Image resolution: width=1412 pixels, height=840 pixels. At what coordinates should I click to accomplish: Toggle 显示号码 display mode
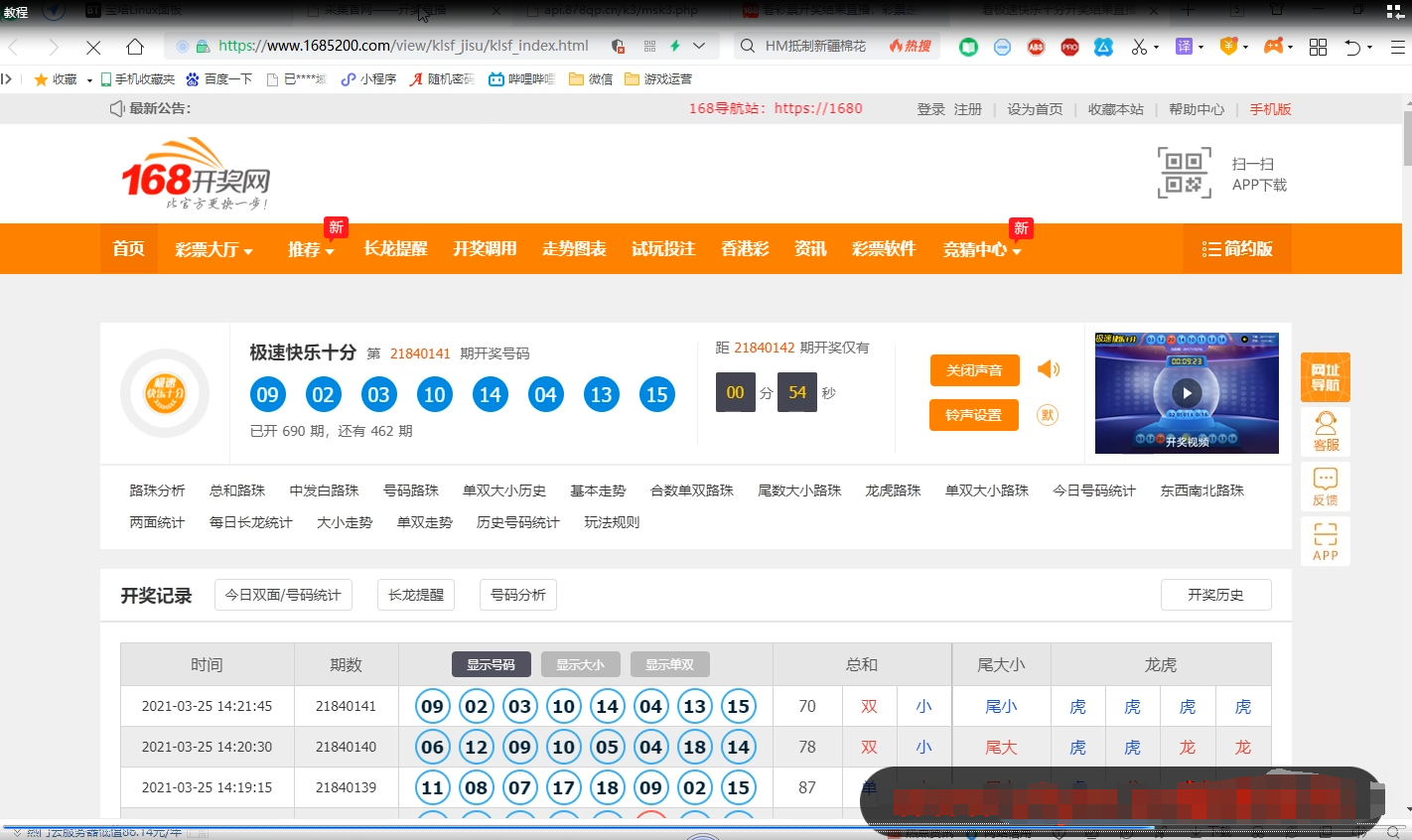(x=491, y=664)
